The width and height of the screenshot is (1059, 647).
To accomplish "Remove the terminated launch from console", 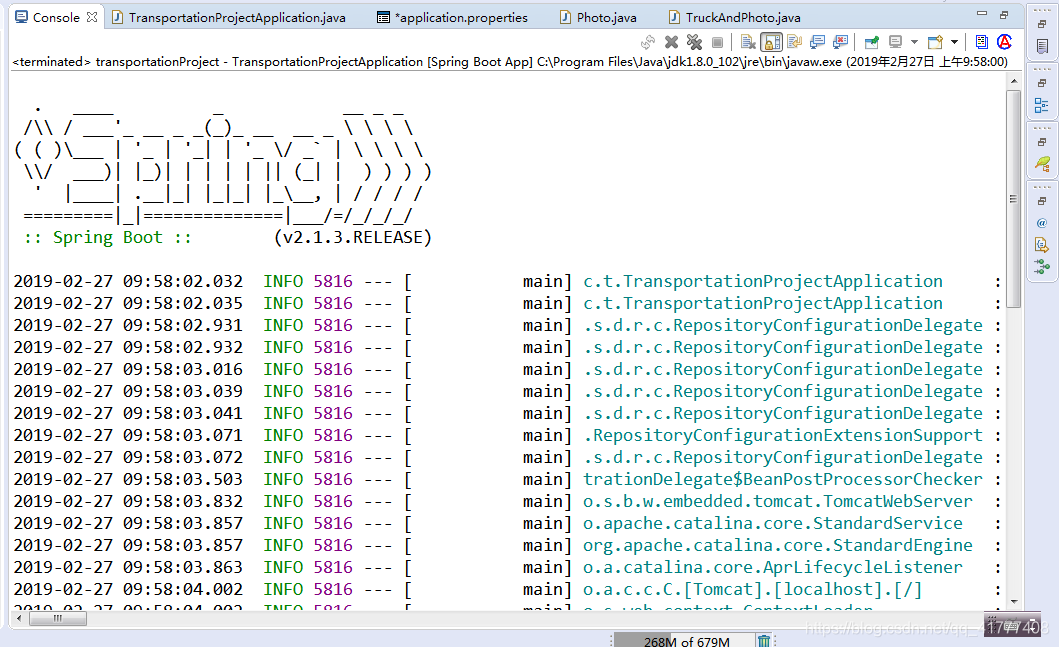I will tap(671, 43).
